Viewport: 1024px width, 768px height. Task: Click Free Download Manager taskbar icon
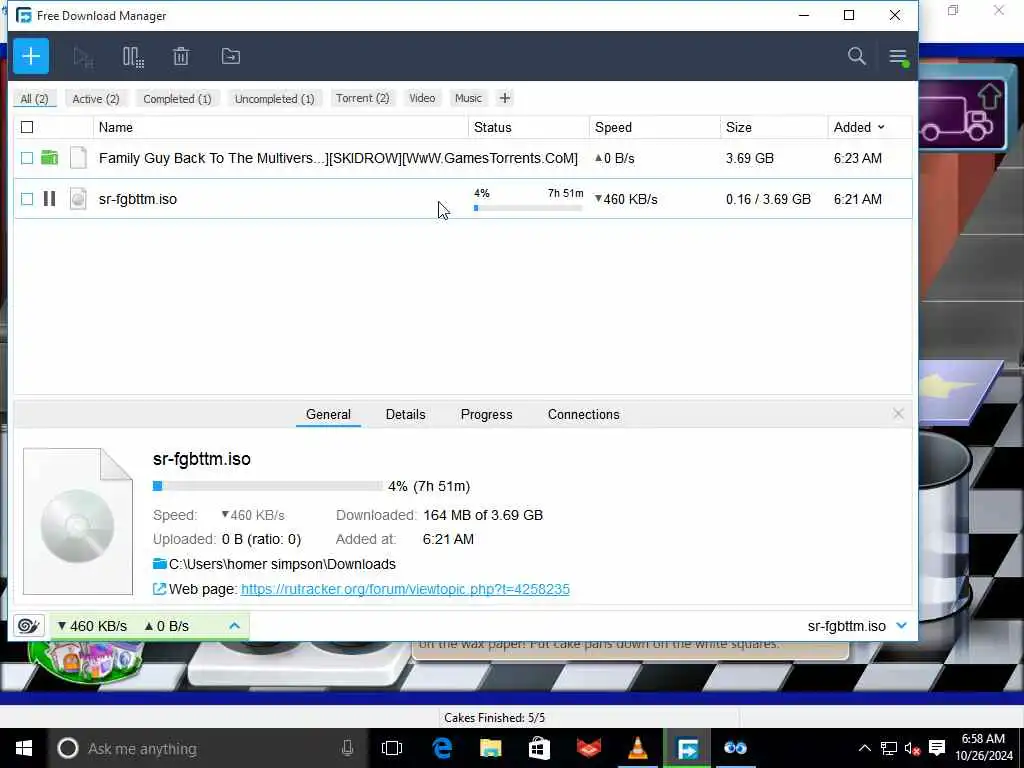(686, 748)
